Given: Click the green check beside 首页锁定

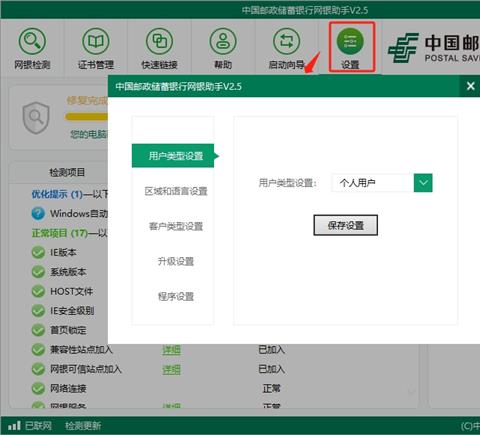Looking at the screenshot, I should (38, 330).
